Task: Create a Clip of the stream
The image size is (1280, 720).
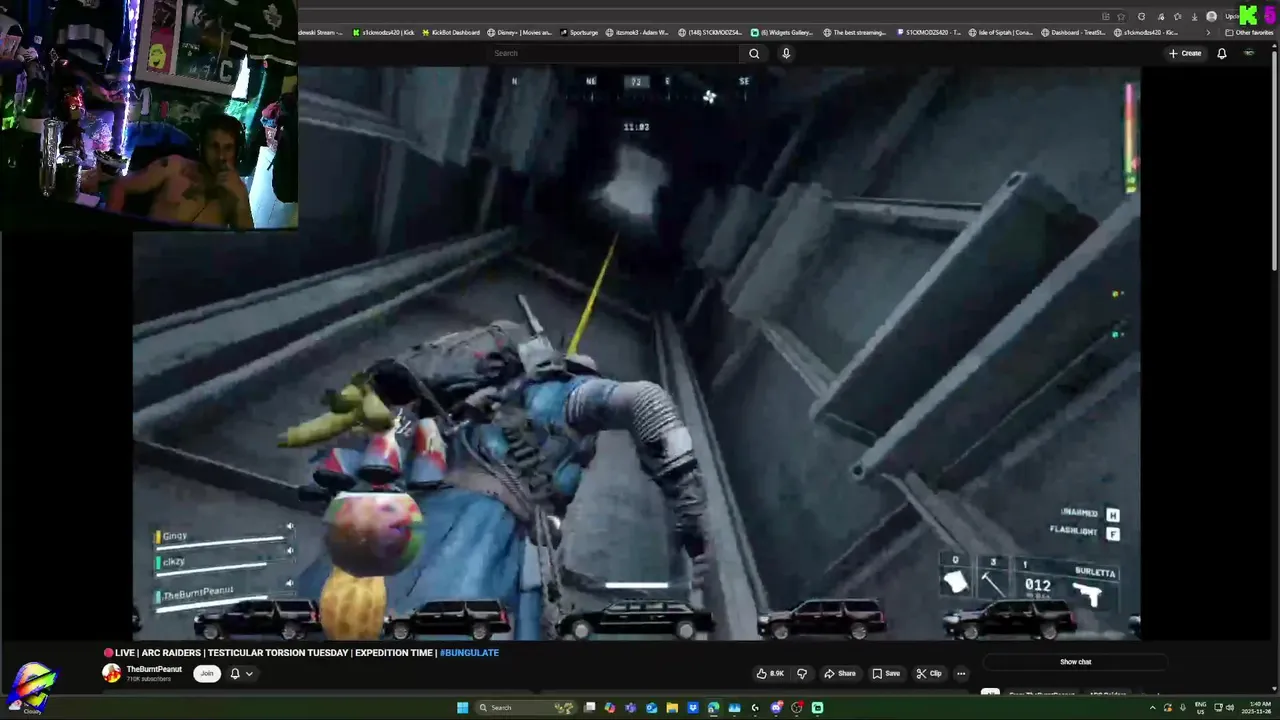Action: [929, 673]
